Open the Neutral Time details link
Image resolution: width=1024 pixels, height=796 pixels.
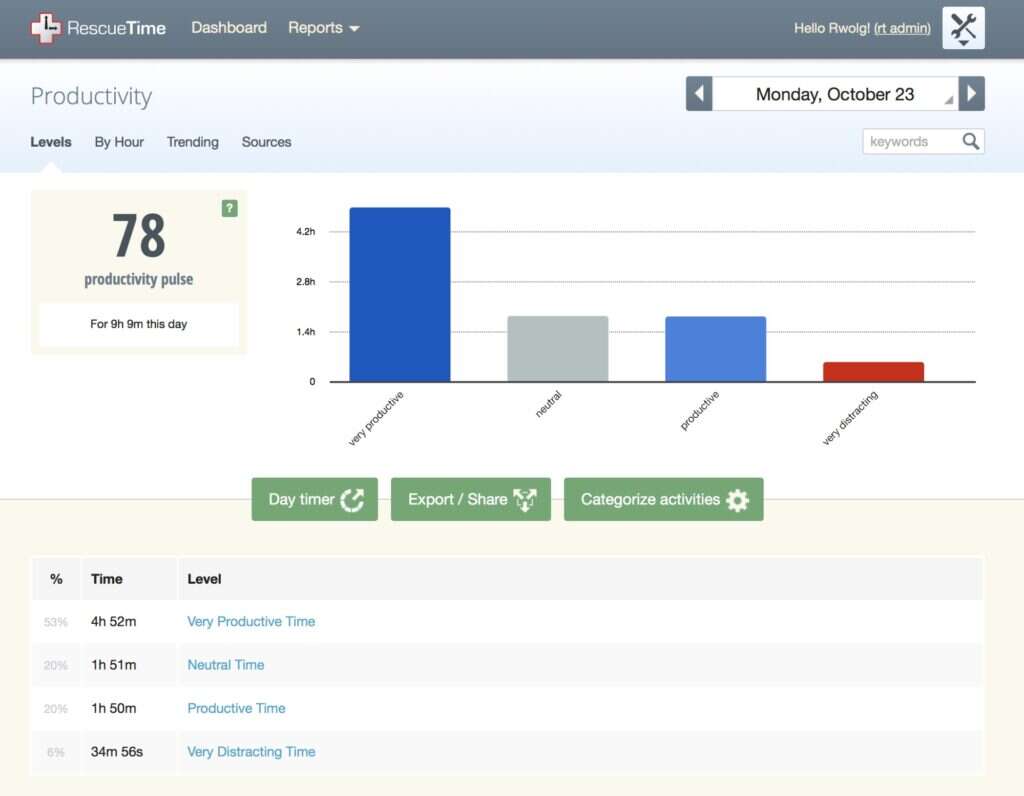pos(226,664)
